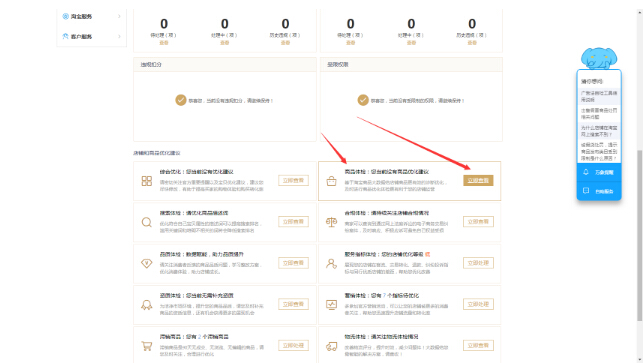Click 立即处理 for marketing check with 7 indicators

point(478,304)
